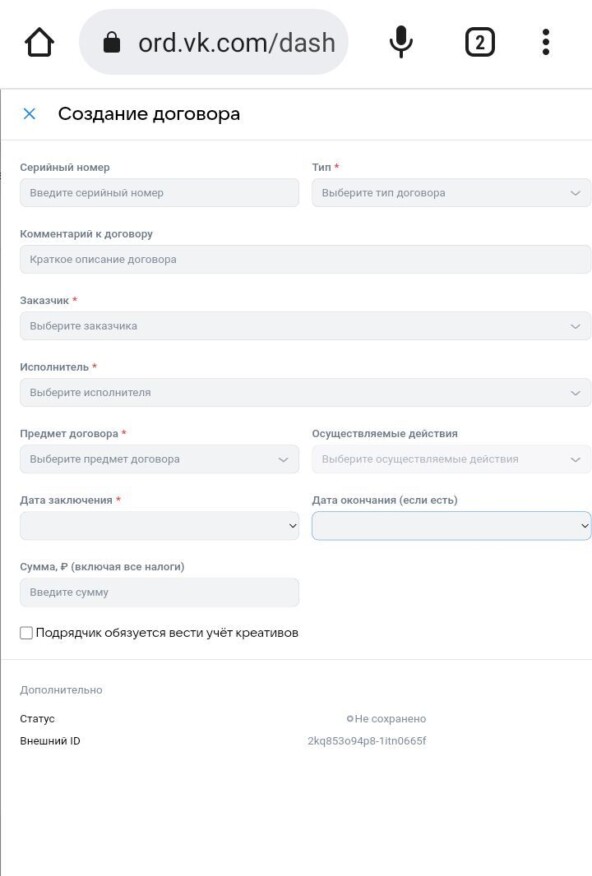This screenshot has height=876, width=592.
Task: Click the «Не сохранено» status label
Action: pos(390,716)
